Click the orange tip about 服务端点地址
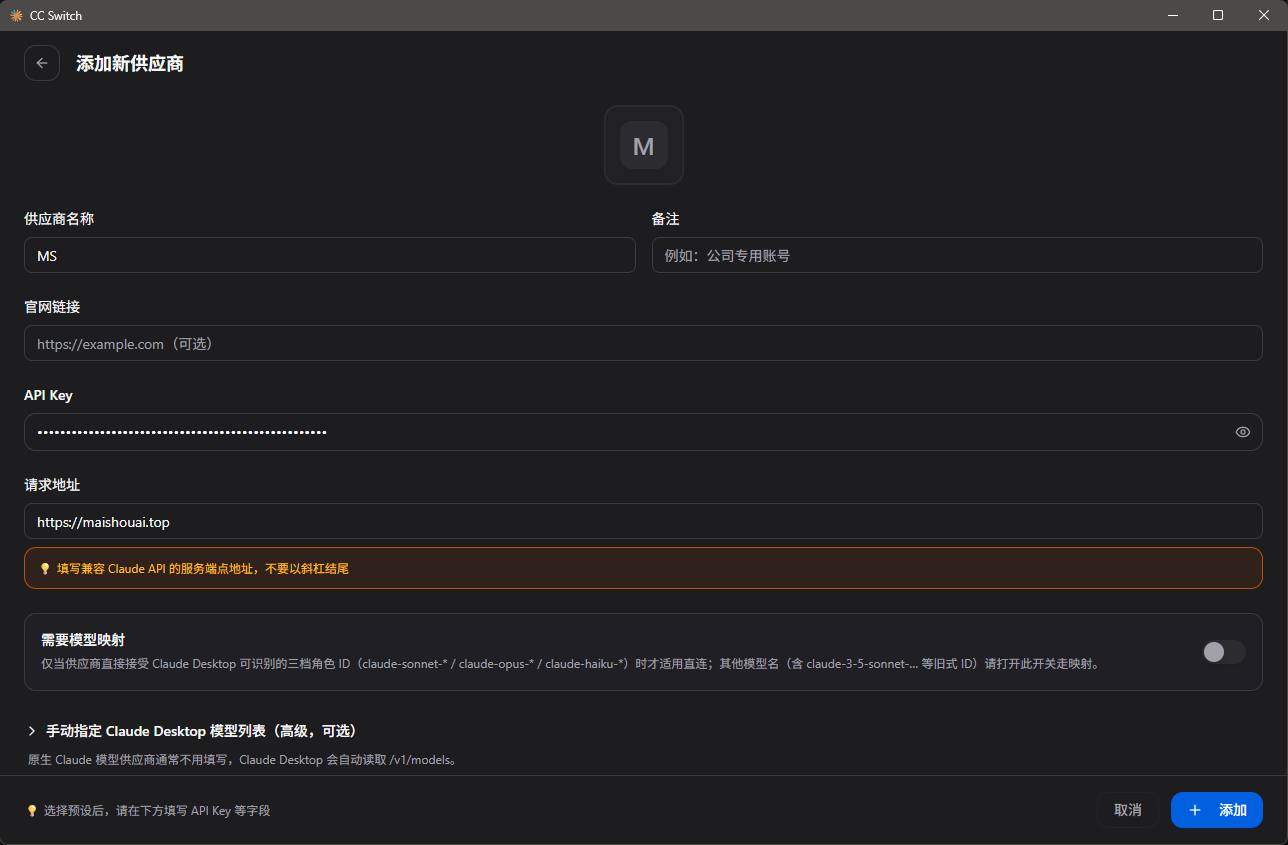Screen dimensions: 1288x845 (x=643, y=568)
